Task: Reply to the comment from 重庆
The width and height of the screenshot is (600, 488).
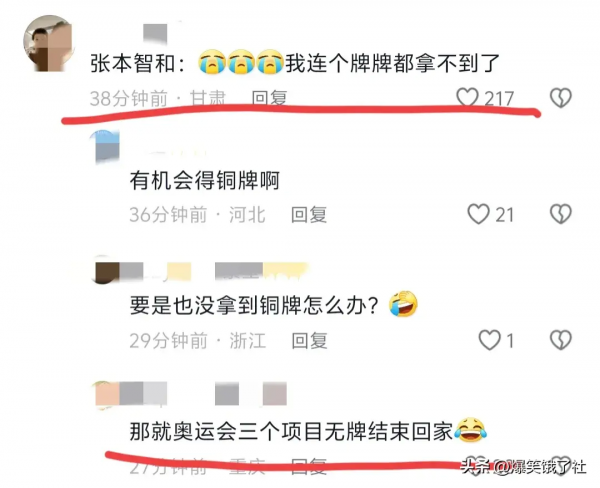Action: click(309, 466)
